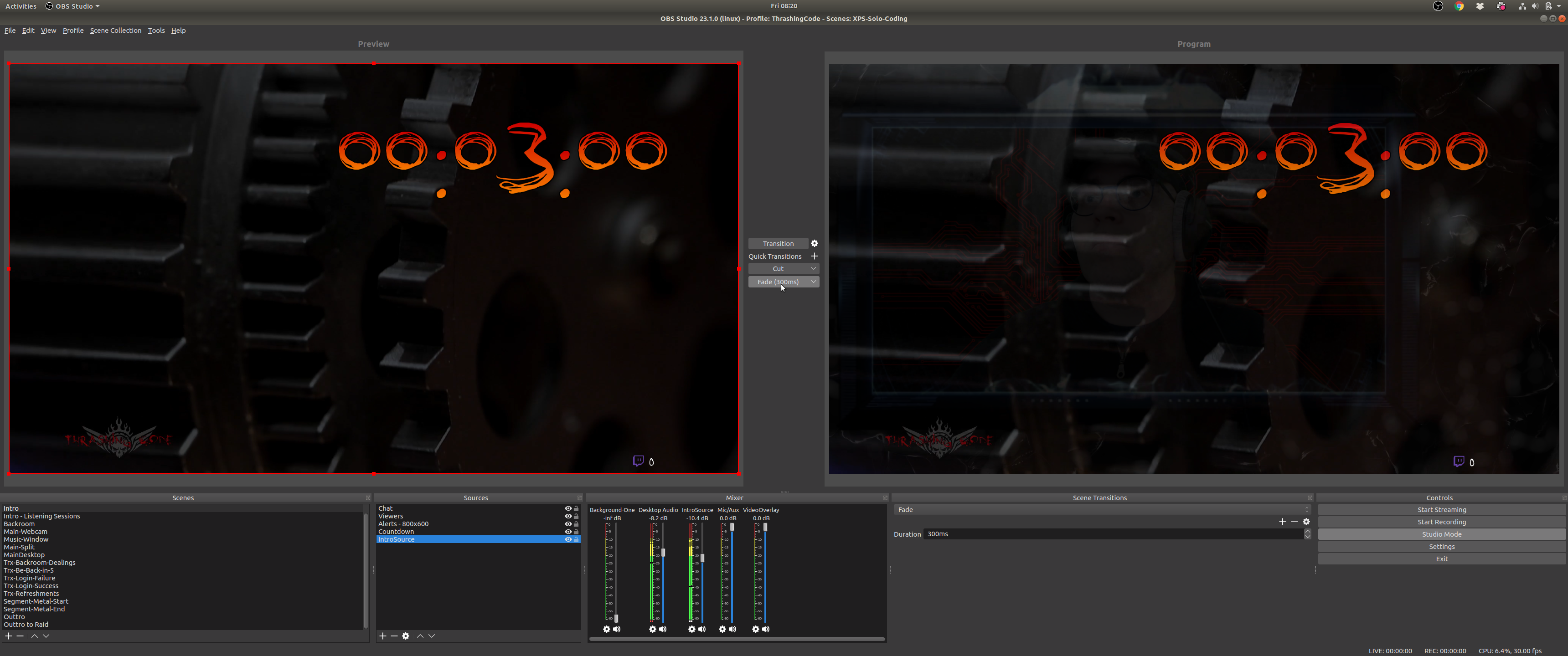The width and height of the screenshot is (1568, 656).
Task: Add a quick transition with plus icon
Action: tap(815, 256)
